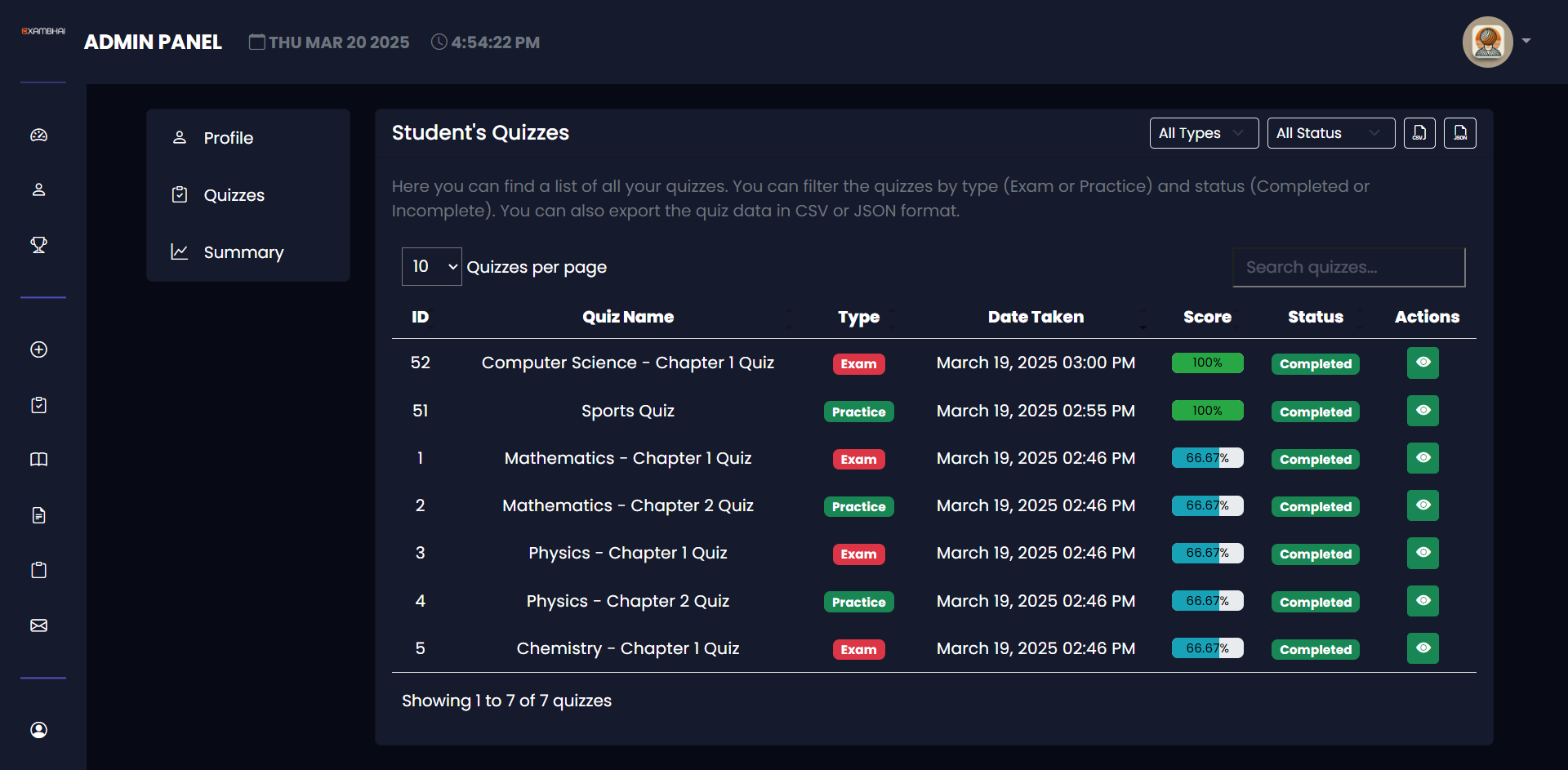
Task: Sort table by Quiz Name column
Action: tap(628, 317)
